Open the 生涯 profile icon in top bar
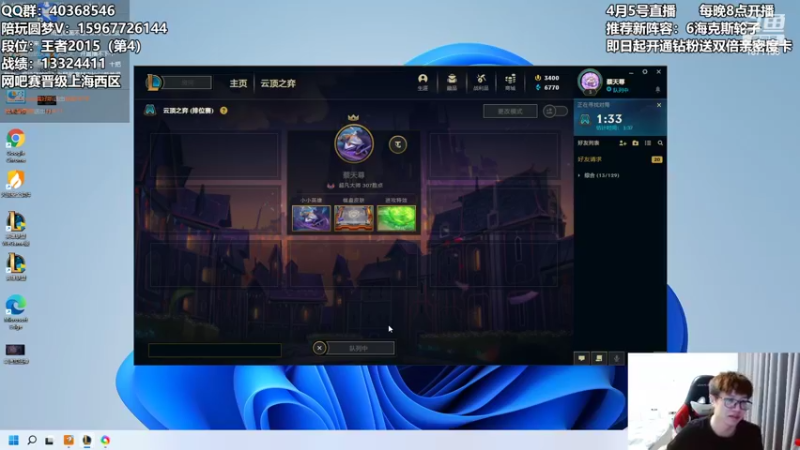The image size is (800, 450). 422,82
